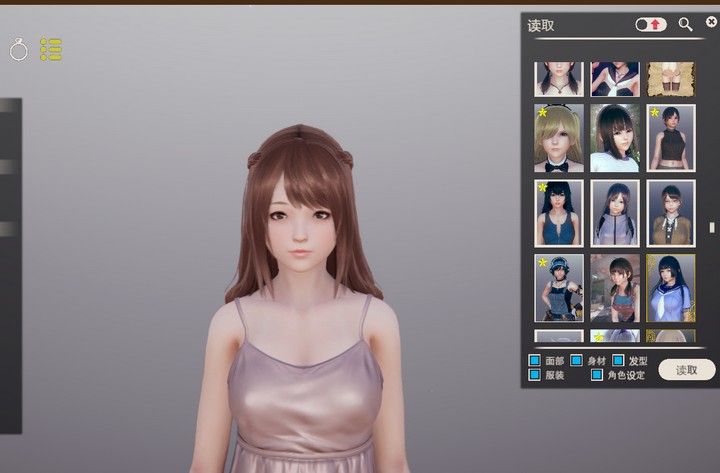The image size is (720, 473).
Task: Toggle the 身材 checkbox
Action: coord(576,360)
